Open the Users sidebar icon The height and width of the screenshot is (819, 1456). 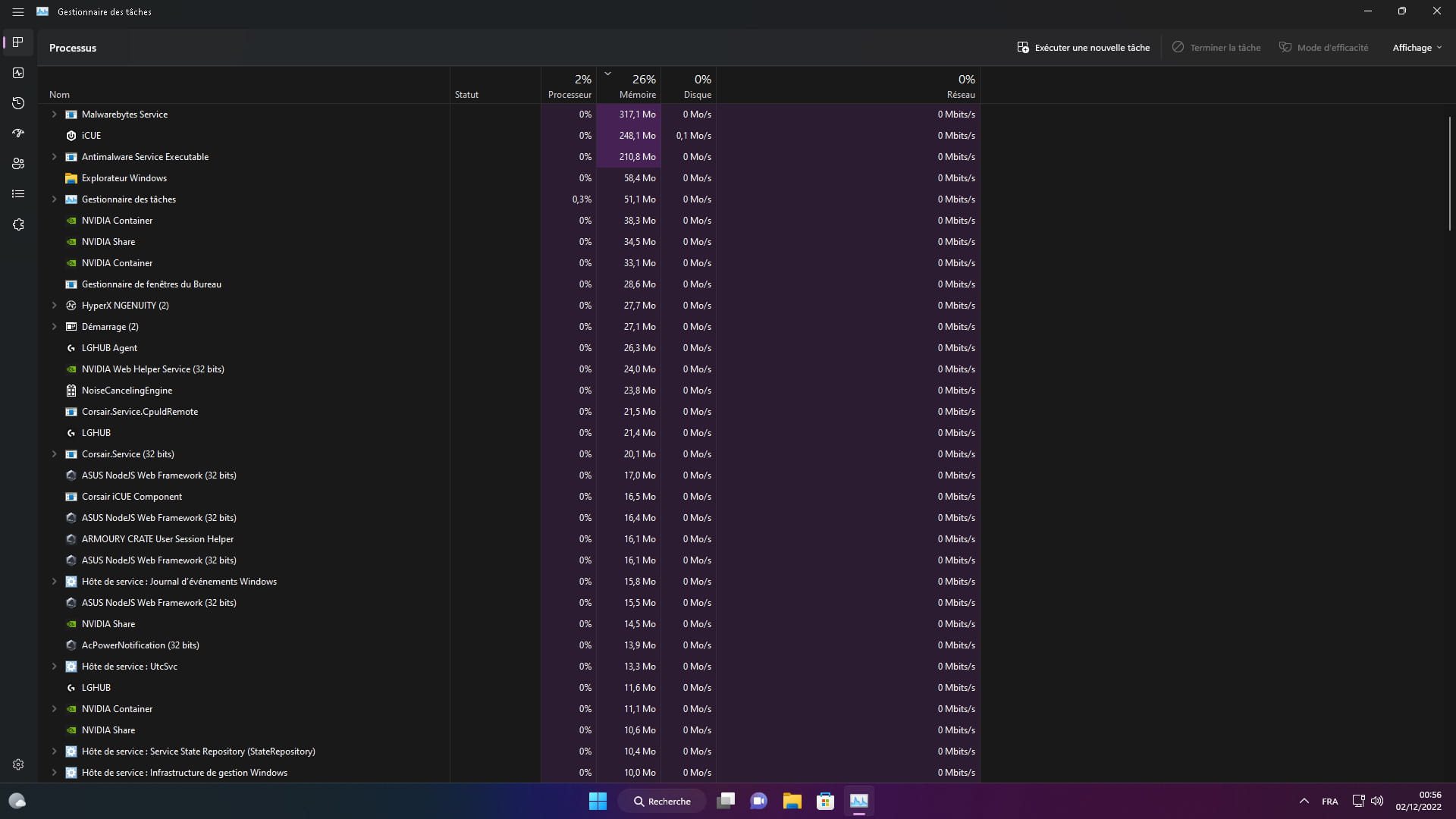[18, 164]
